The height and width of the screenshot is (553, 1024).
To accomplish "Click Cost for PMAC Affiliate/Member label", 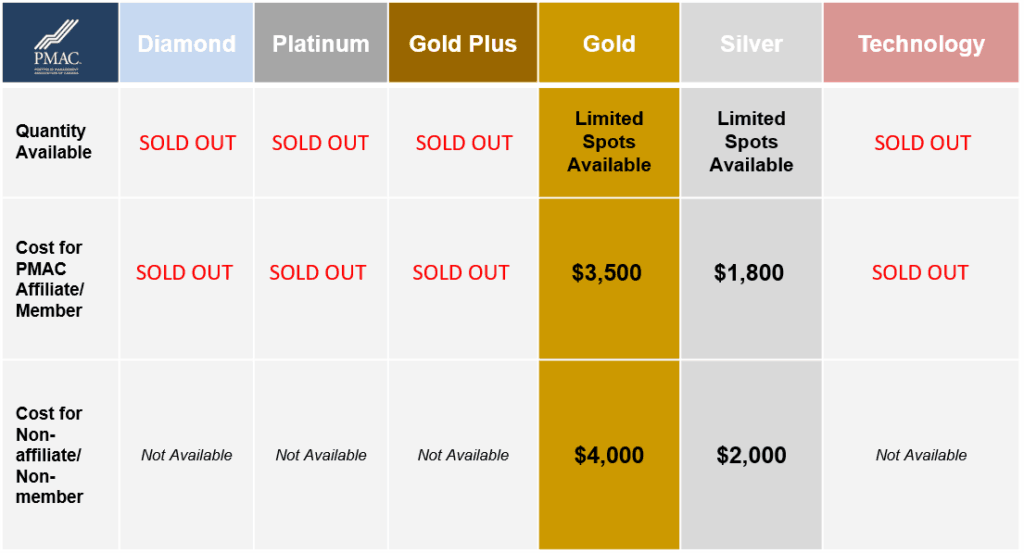I will (50, 279).
